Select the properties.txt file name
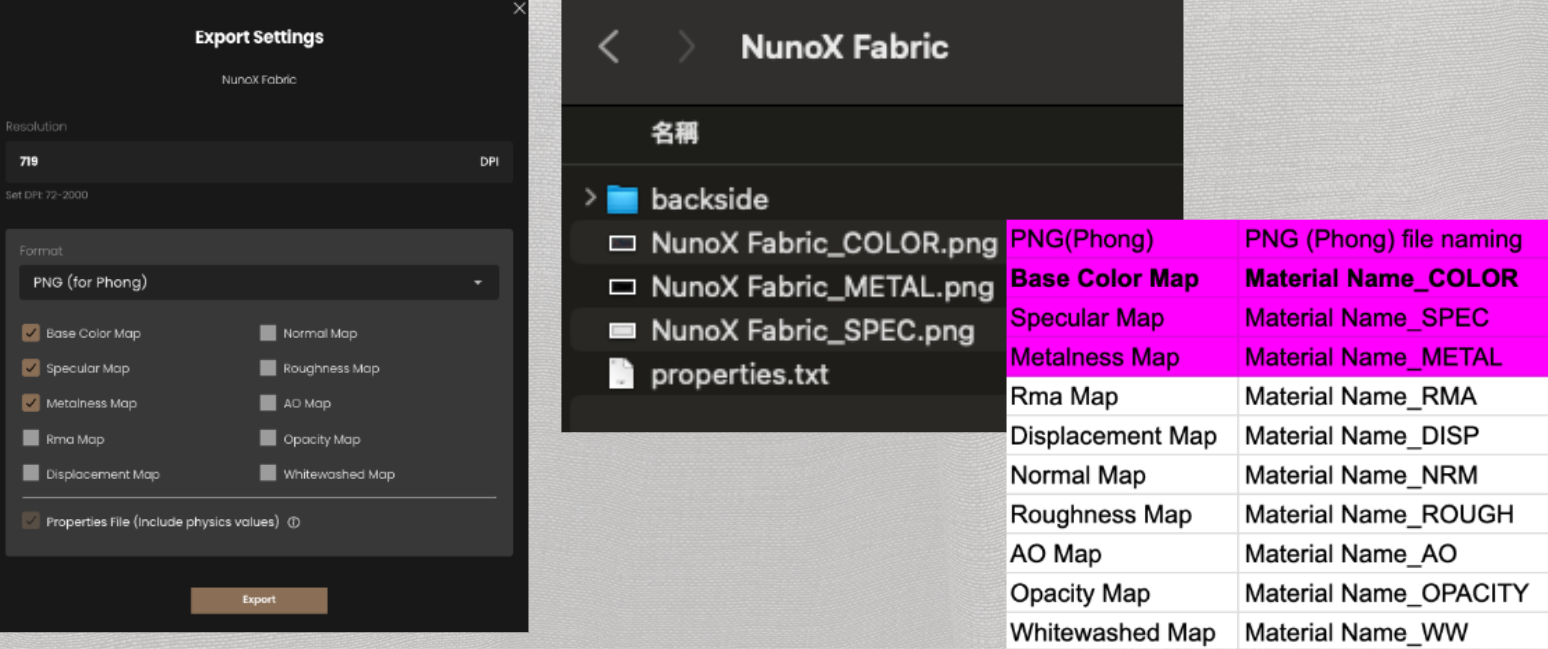1548x649 pixels. 740,375
